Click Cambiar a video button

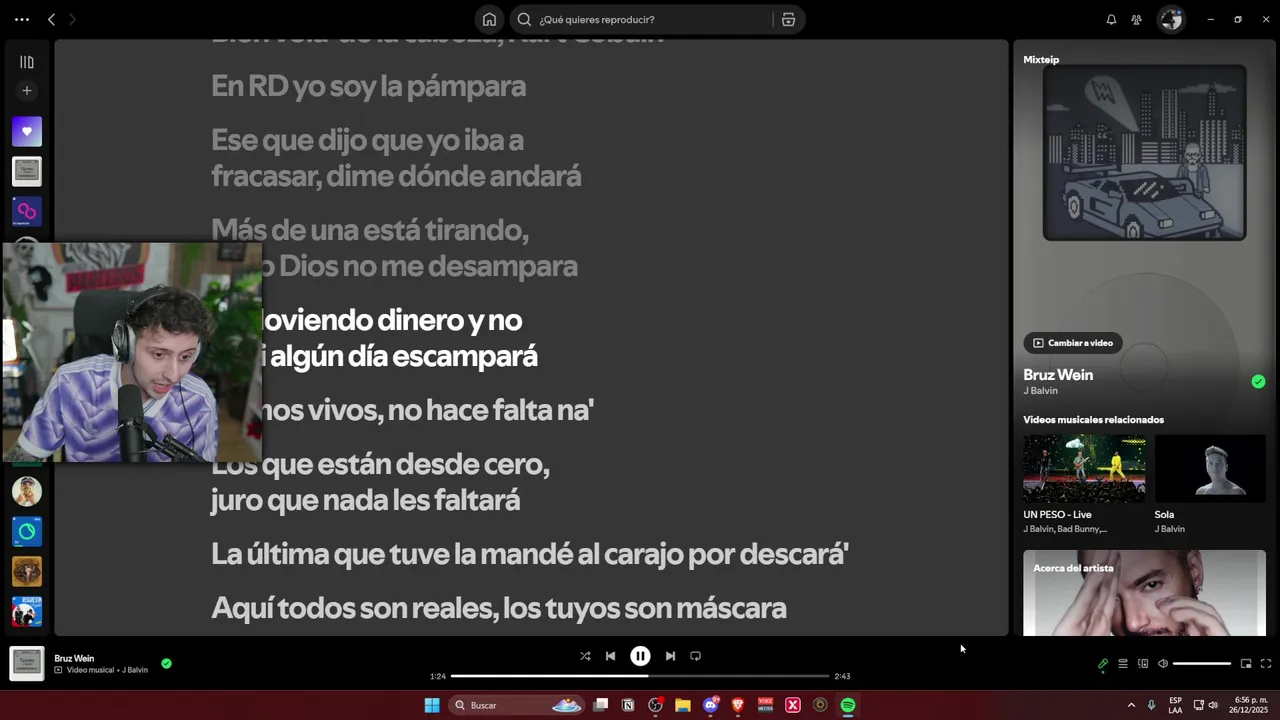tap(1073, 343)
